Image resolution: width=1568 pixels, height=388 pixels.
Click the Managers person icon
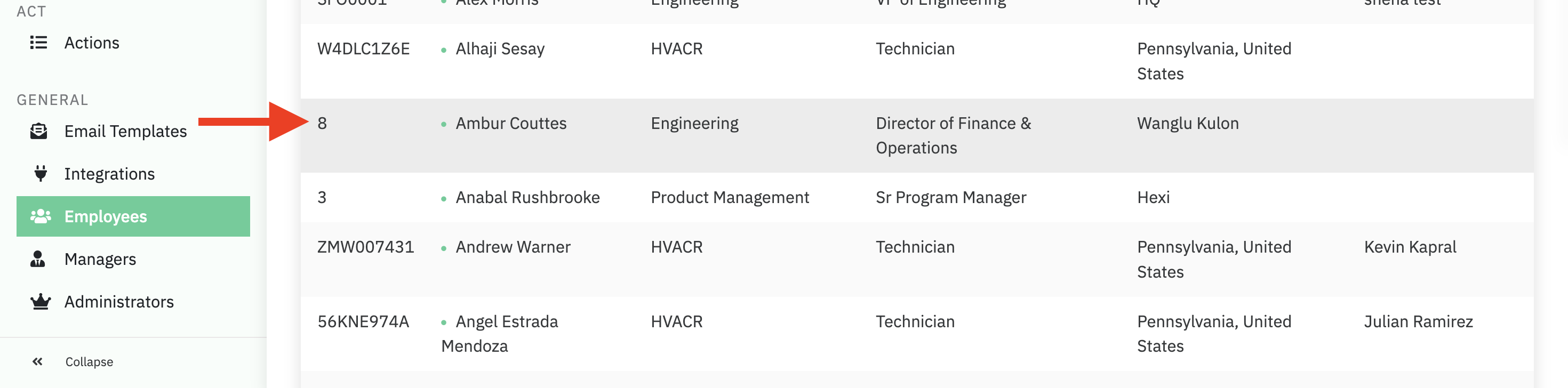coord(38,259)
